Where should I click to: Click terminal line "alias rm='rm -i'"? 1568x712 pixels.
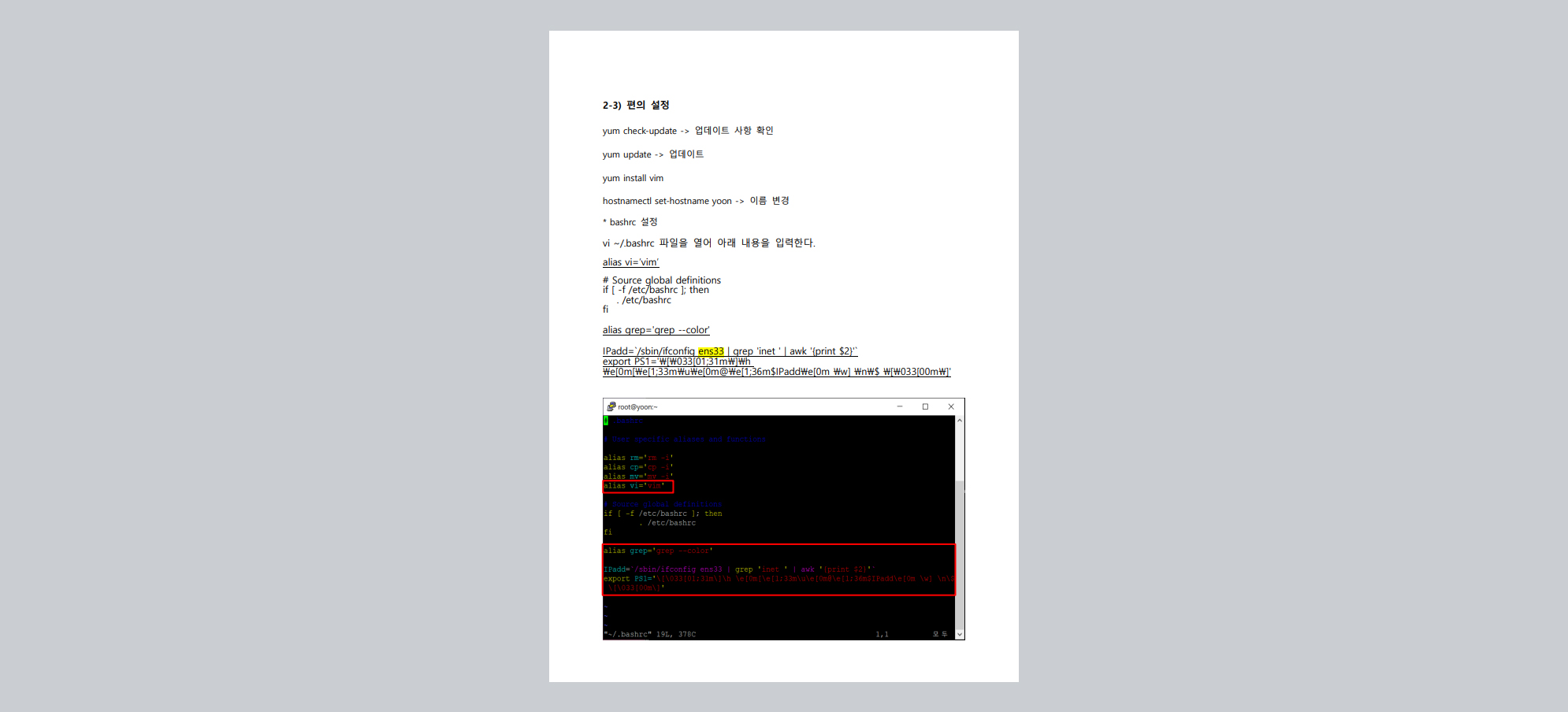pyautogui.click(x=638, y=458)
